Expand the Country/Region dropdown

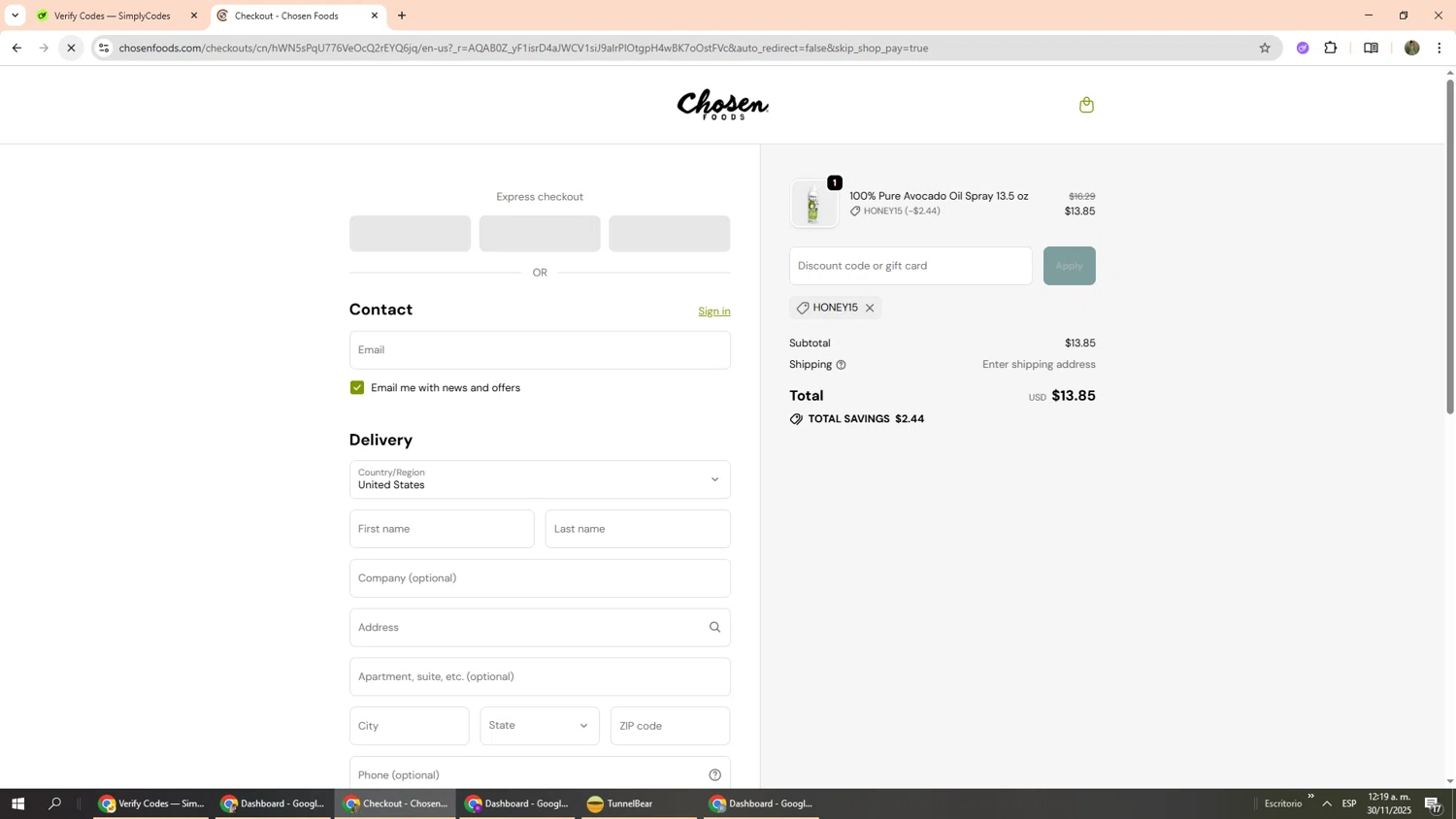tap(540, 479)
